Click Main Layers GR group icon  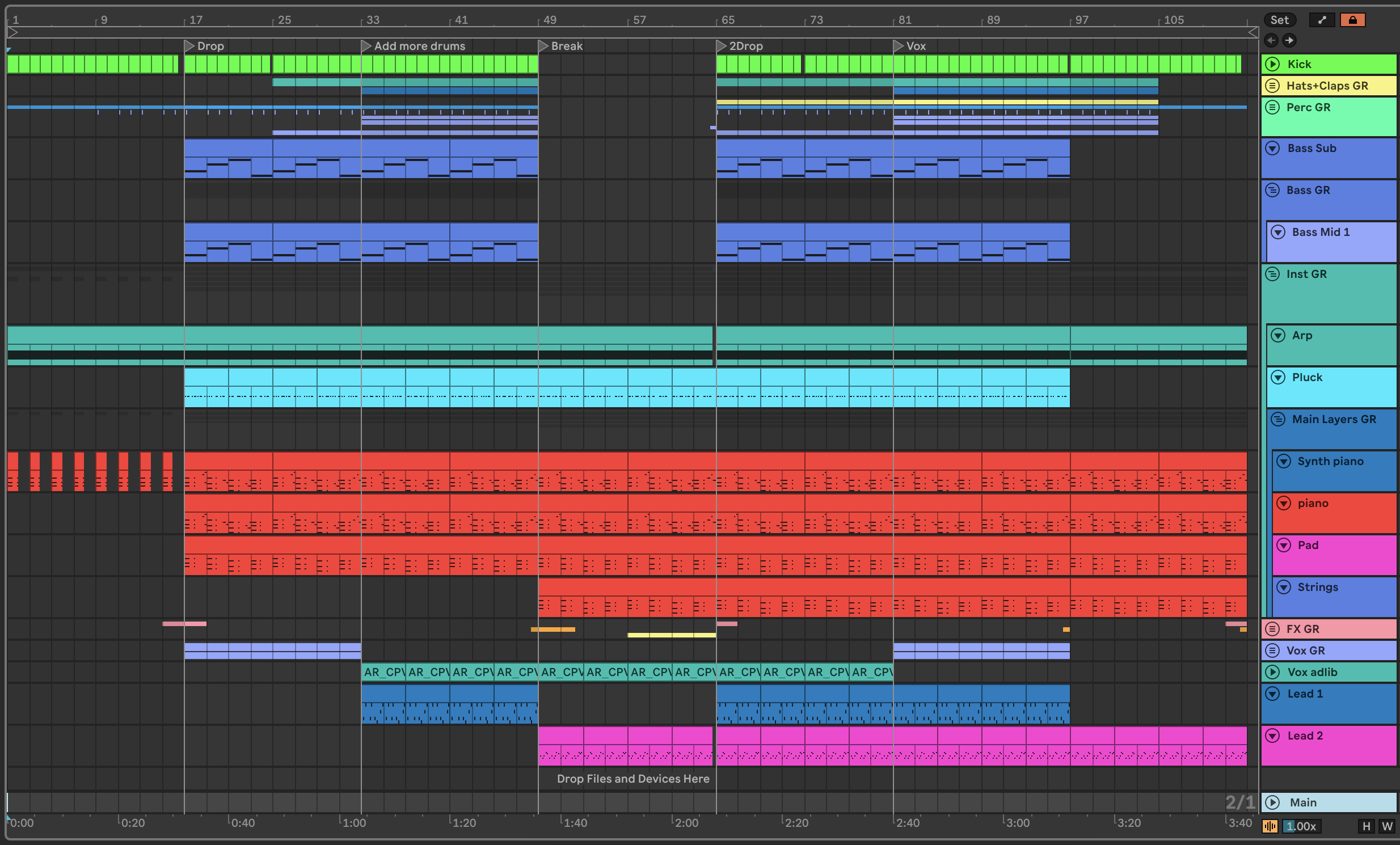(1279, 420)
